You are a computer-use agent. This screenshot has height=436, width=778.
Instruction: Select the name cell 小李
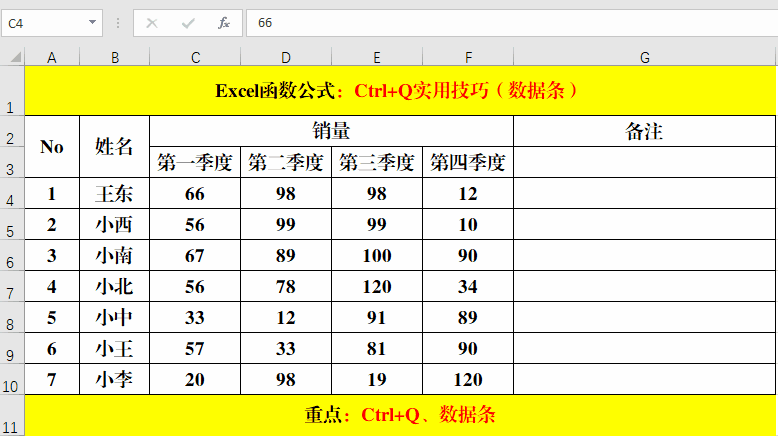tap(115, 379)
